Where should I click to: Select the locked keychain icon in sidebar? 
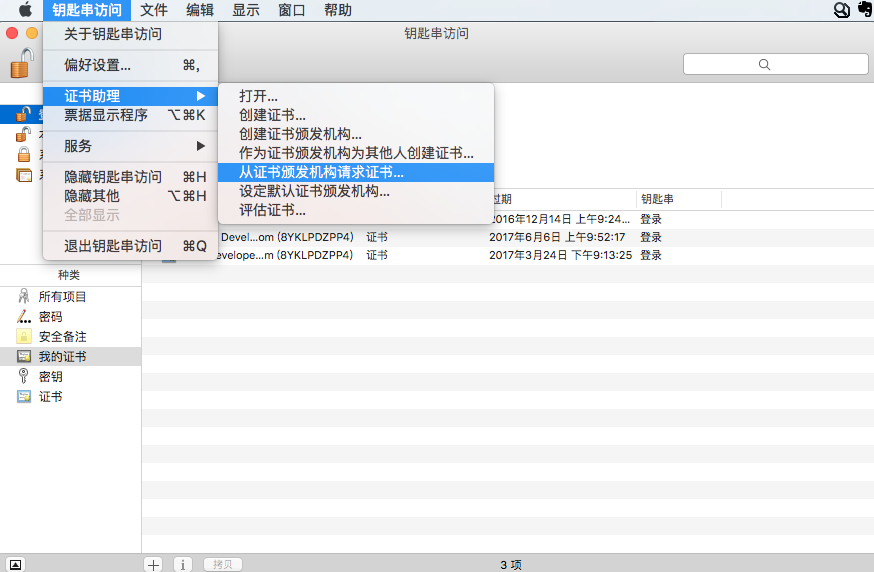tap(23, 153)
